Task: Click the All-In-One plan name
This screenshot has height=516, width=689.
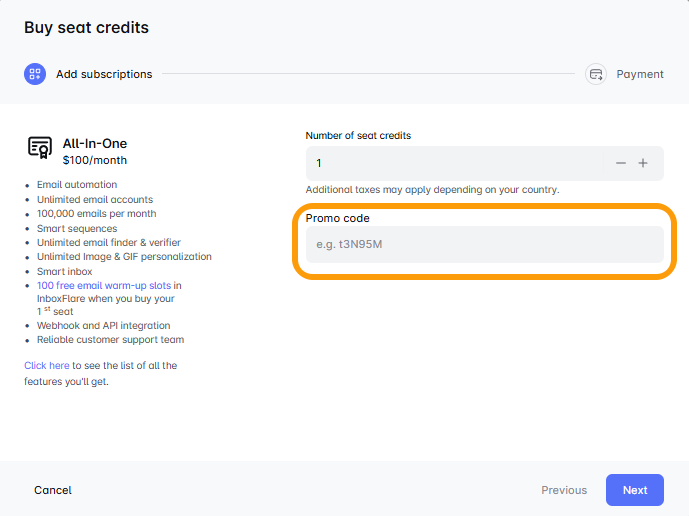Action: pos(95,143)
